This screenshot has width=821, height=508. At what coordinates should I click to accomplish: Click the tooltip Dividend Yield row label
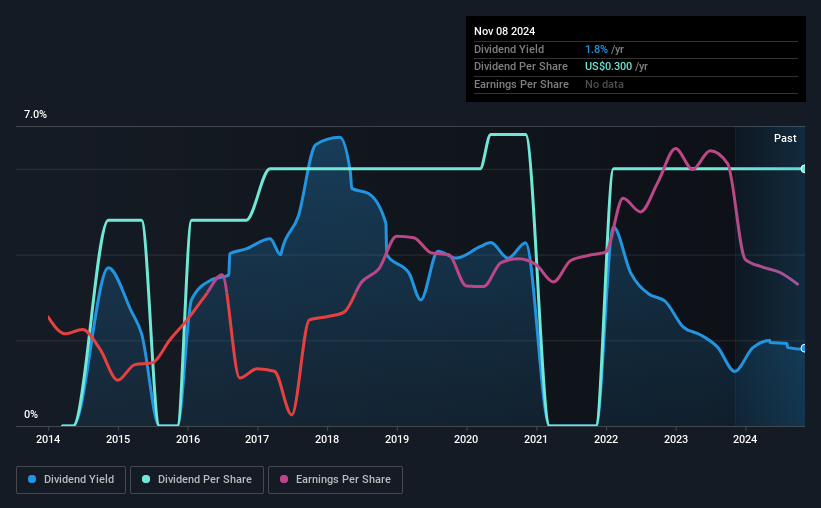pos(509,49)
